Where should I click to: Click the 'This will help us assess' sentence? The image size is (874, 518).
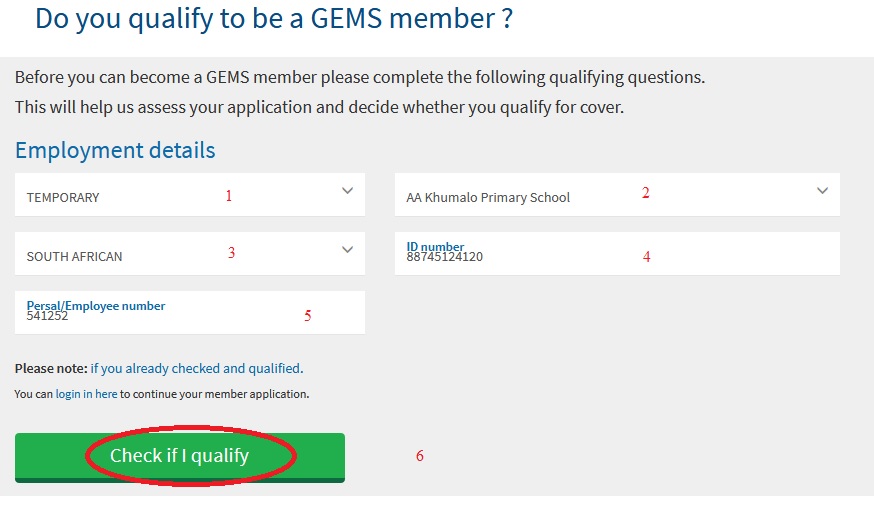[319, 107]
